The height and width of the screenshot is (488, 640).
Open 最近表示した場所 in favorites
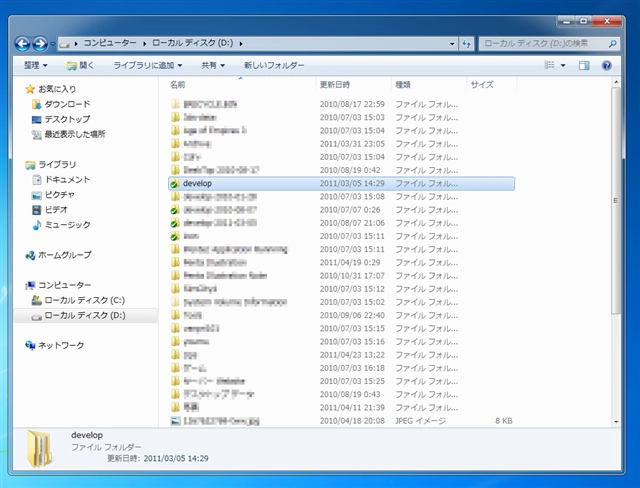point(75,134)
